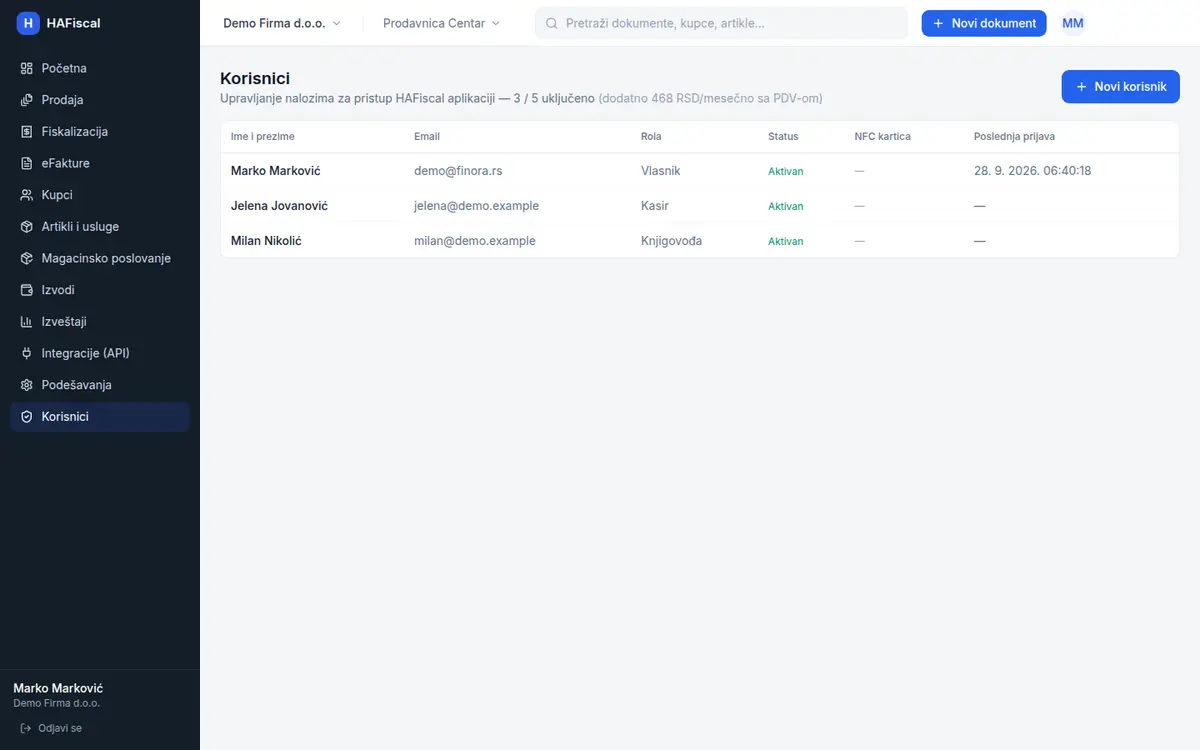Screen dimensions: 1200x750
Task: Click the Novi dokument button
Action: (x=984, y=23)
